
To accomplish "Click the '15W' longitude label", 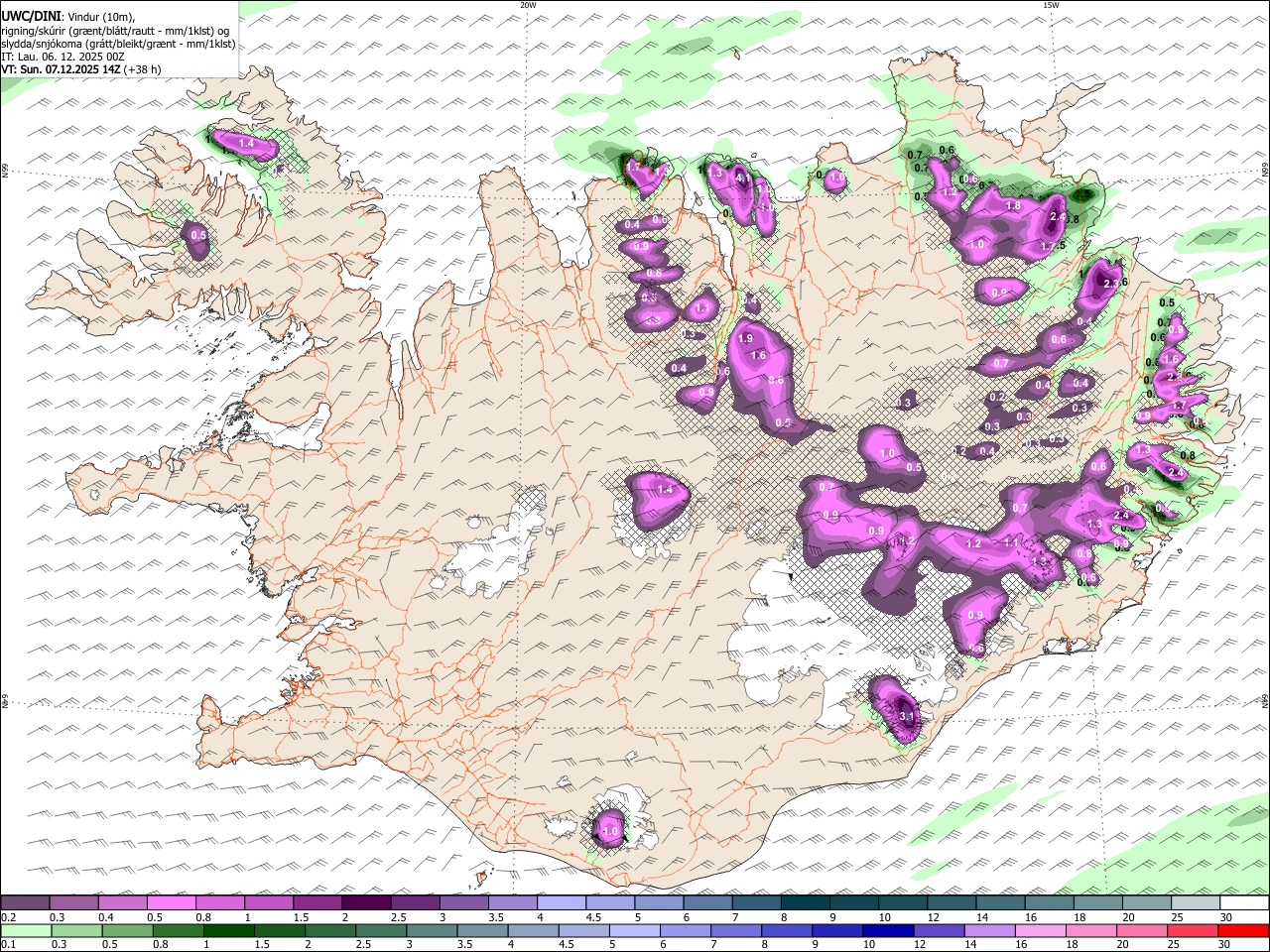I will point(1051,5).
